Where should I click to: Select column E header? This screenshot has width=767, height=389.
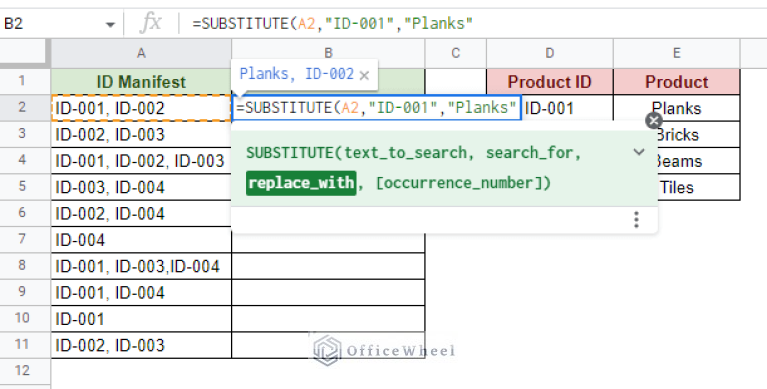pyautogui.click(x=677, y=53)
